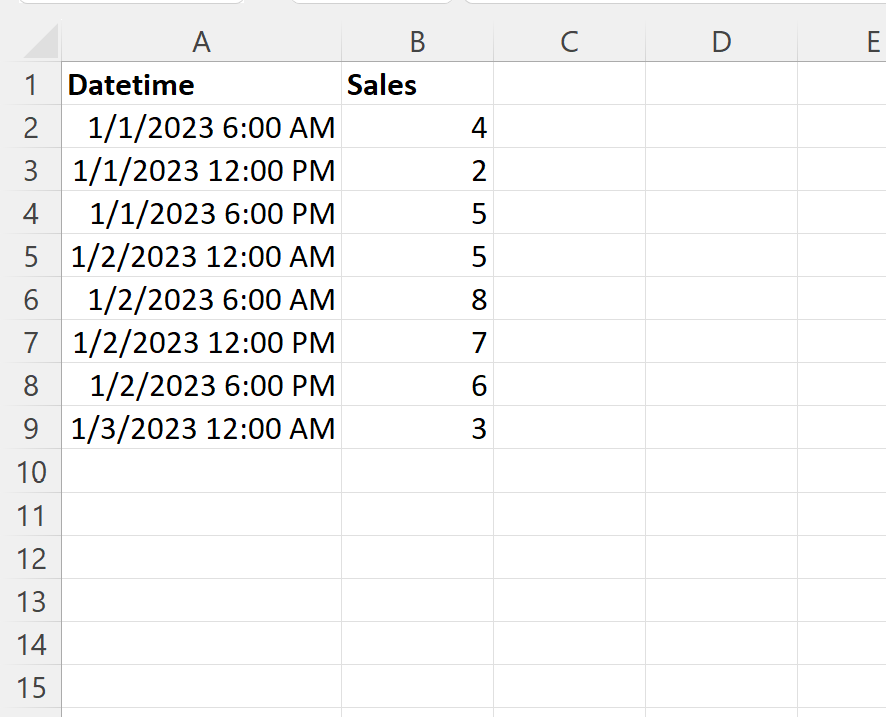Select cell with 1/3/2023 12:00 AM
This screenshot has height=717, width=886.
(x=201, y=429)
